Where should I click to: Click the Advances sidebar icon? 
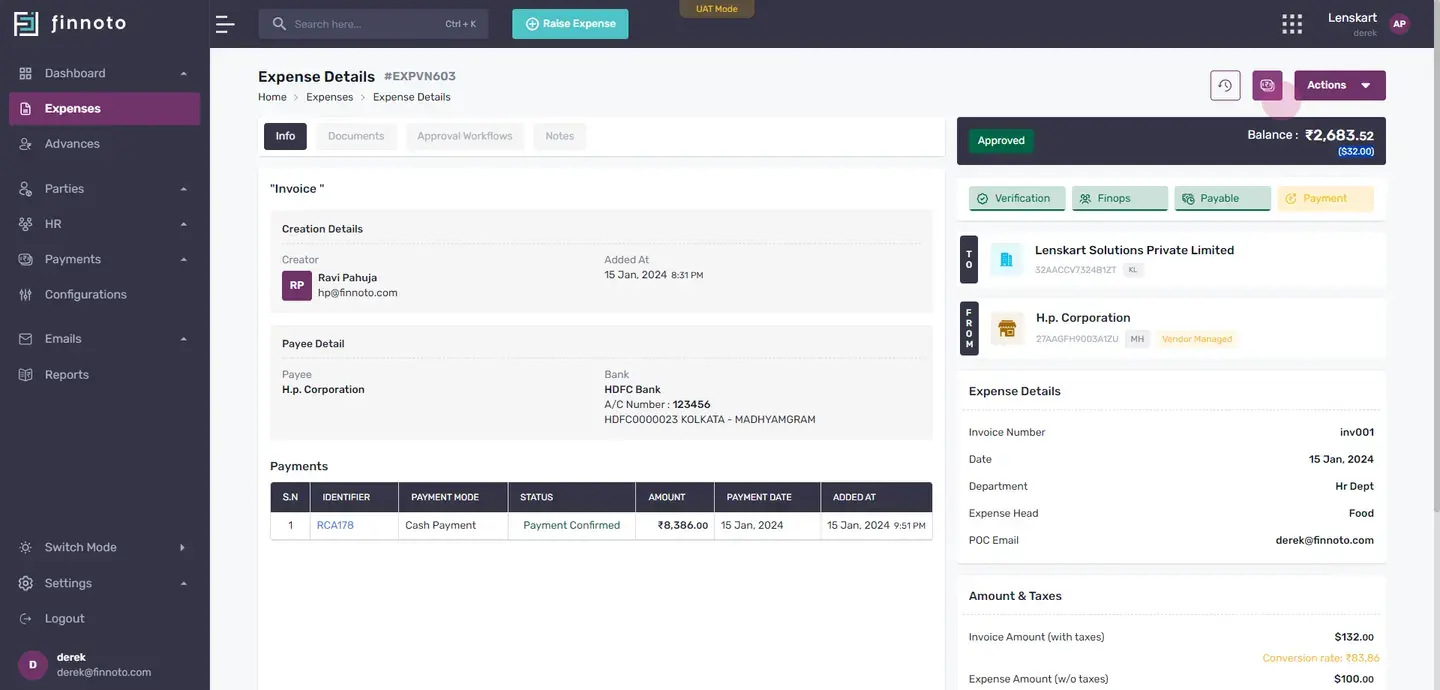click(26, 144)
